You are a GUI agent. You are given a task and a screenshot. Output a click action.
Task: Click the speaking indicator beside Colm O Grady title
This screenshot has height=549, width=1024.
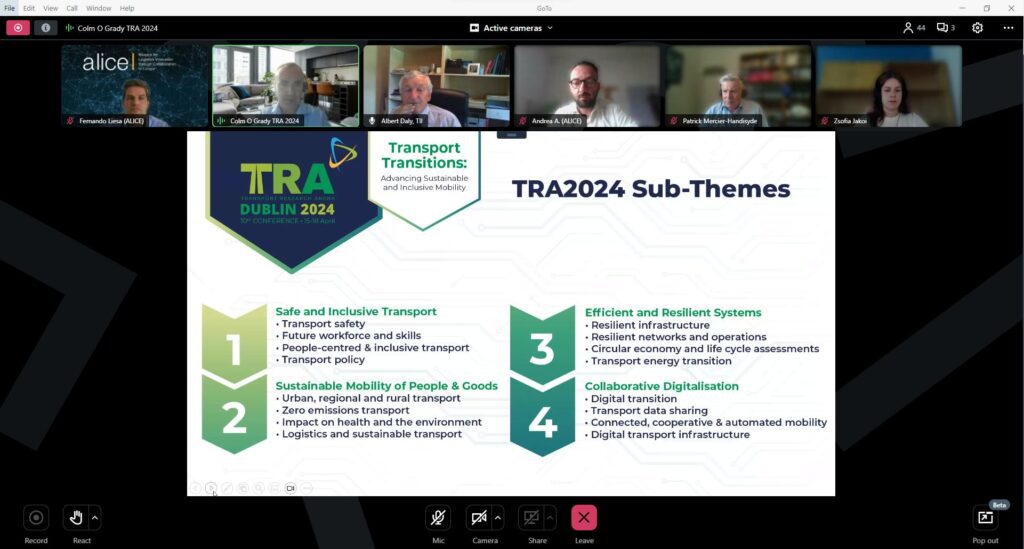coord(69,28)
